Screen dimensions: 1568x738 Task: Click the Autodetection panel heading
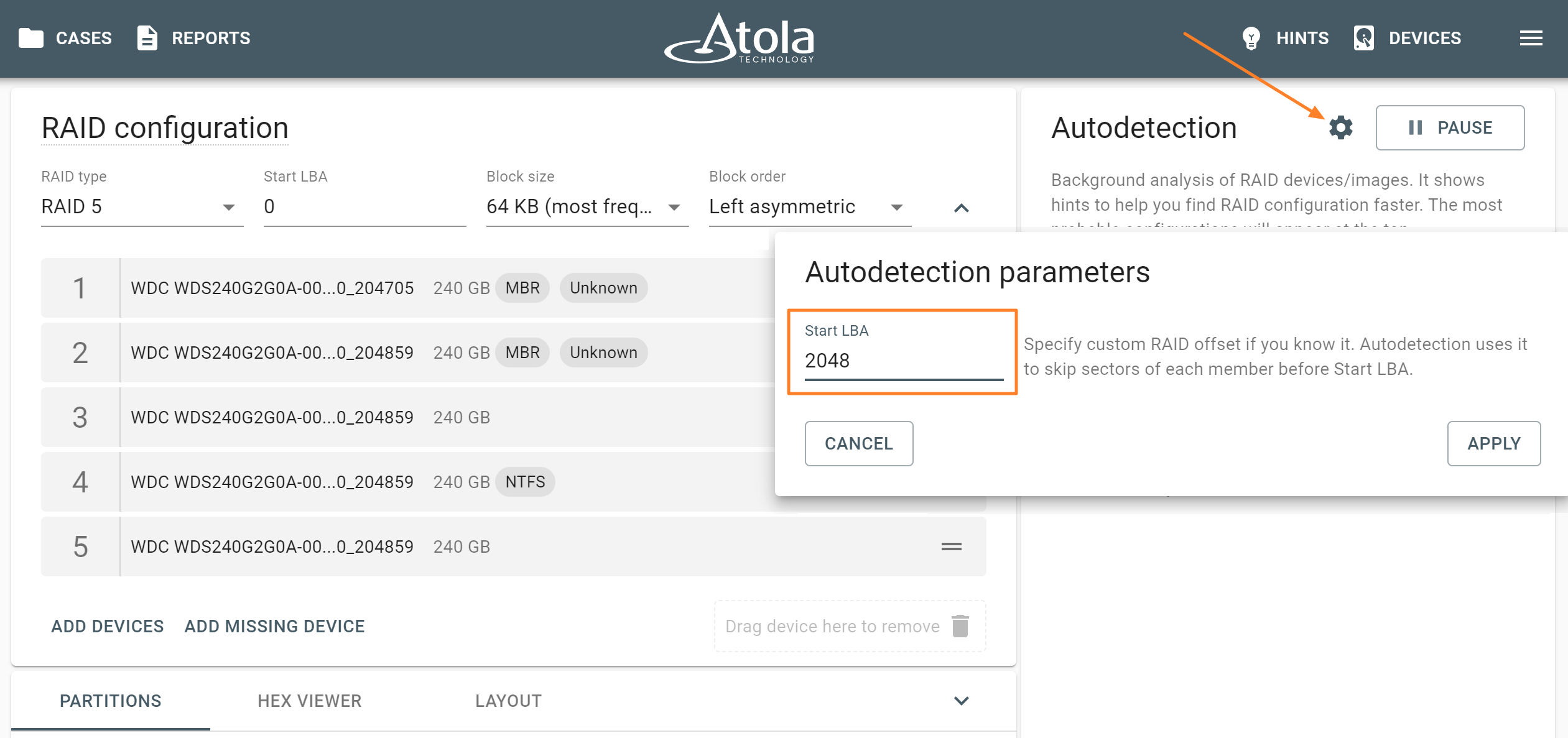tap(1144, 128)
